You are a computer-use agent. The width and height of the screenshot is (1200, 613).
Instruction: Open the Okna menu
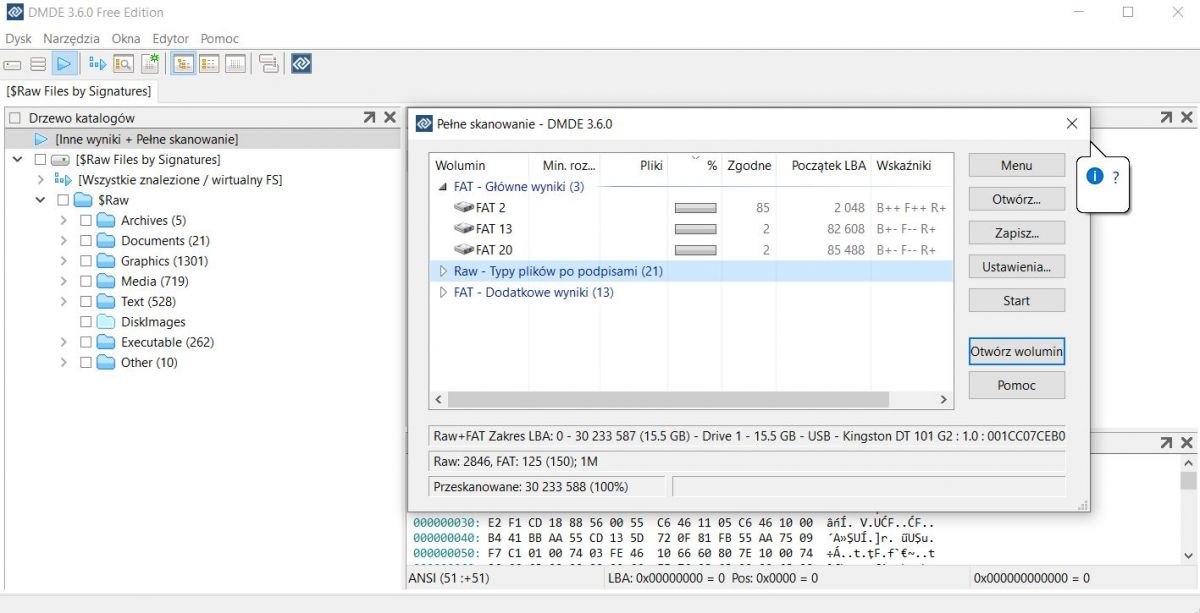pyautogui.click(x=126, y=39)
